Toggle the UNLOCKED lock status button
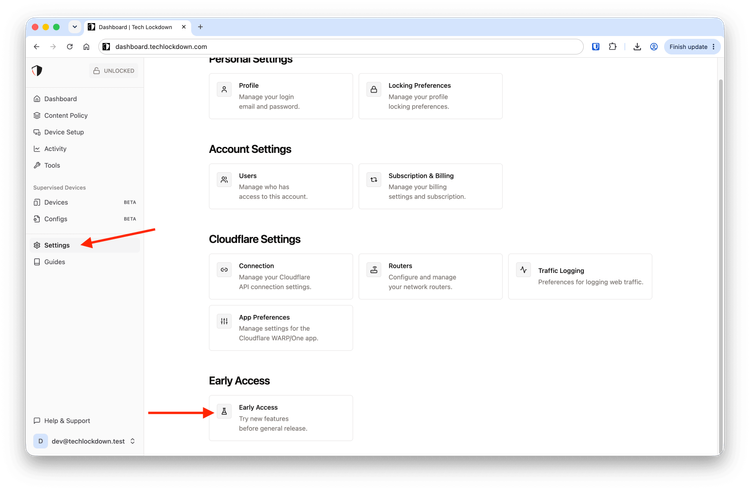Viewport: 750px width, 490px height. tap(114, 71)
